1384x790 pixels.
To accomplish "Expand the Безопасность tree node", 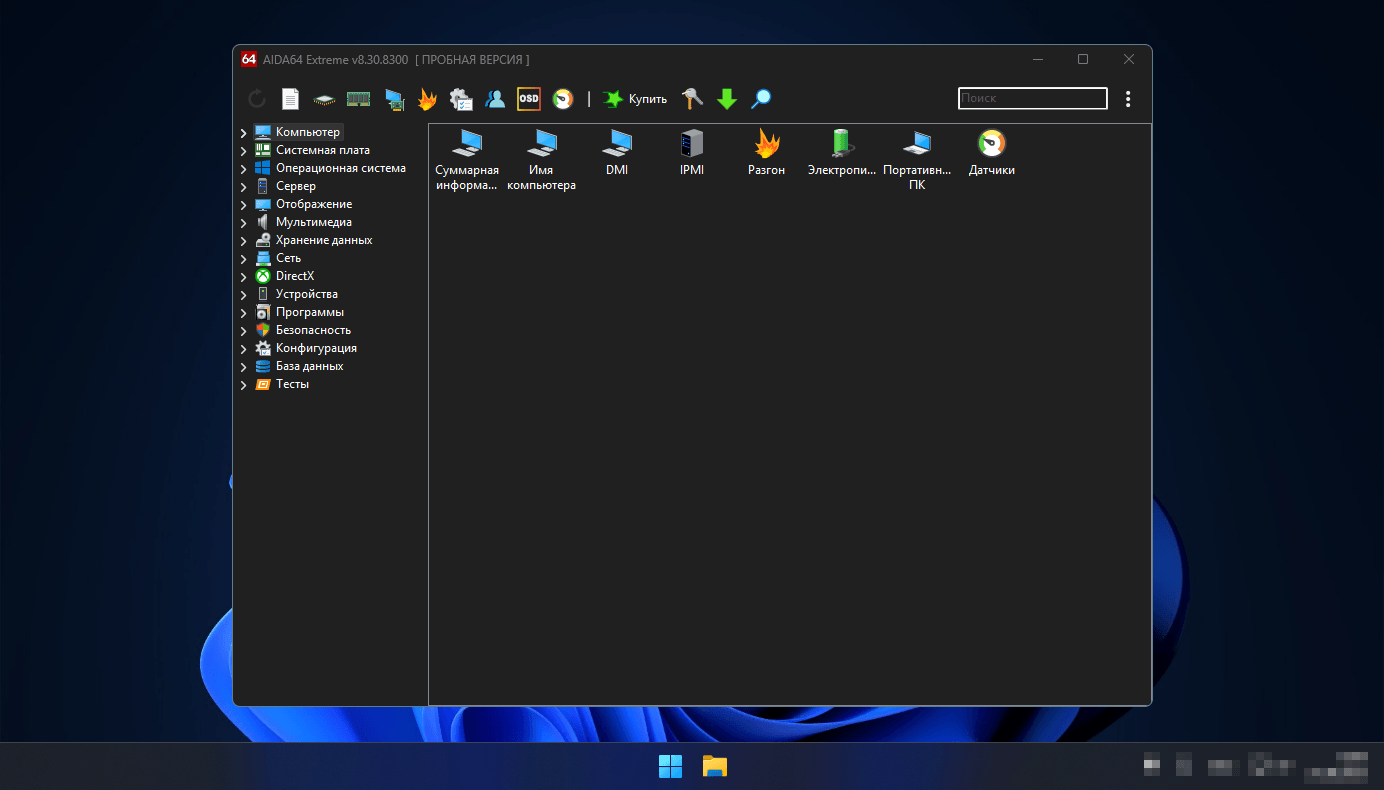I will point(243,331).
